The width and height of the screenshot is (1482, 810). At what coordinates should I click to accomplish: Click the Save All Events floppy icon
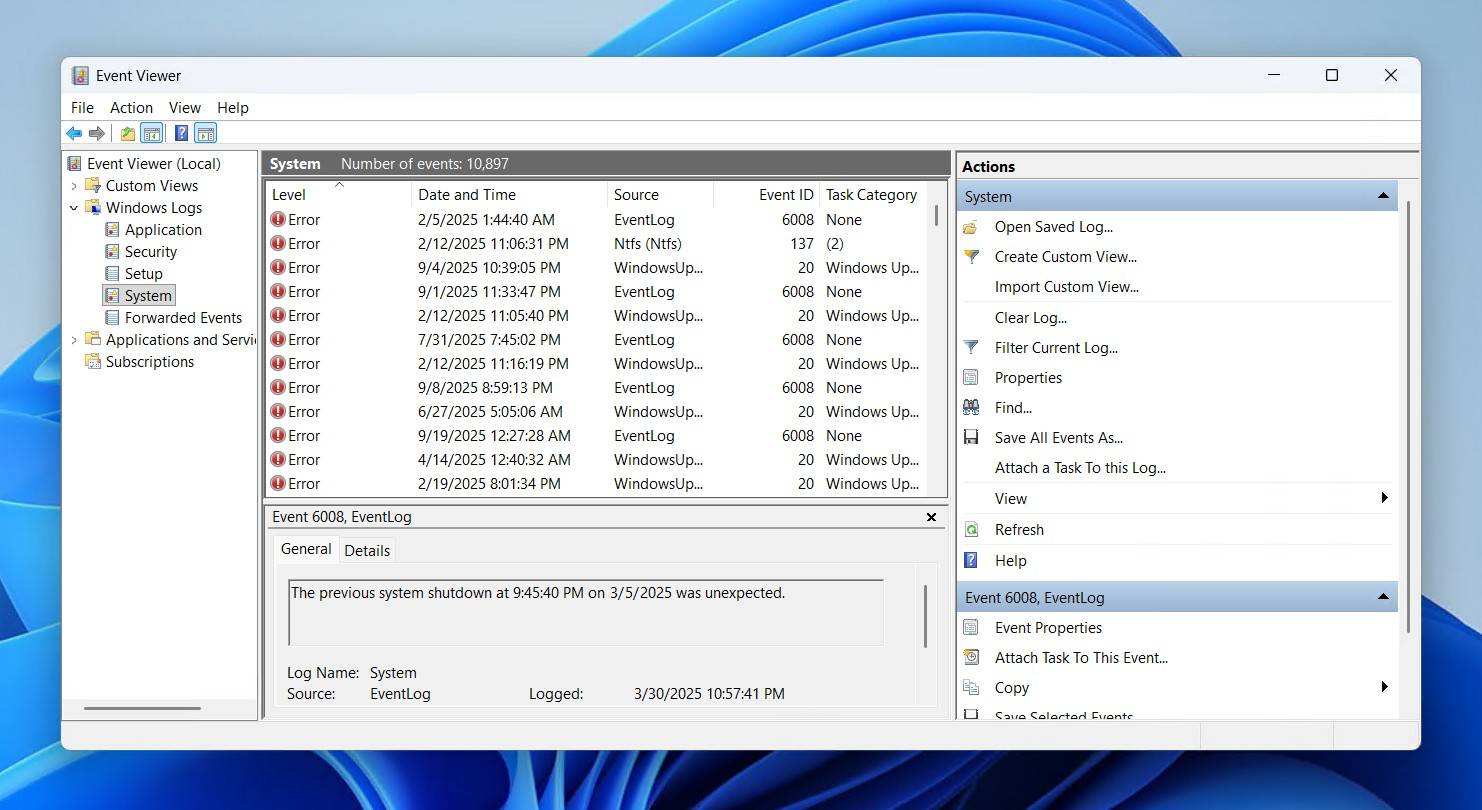click(x=971, y=438)
